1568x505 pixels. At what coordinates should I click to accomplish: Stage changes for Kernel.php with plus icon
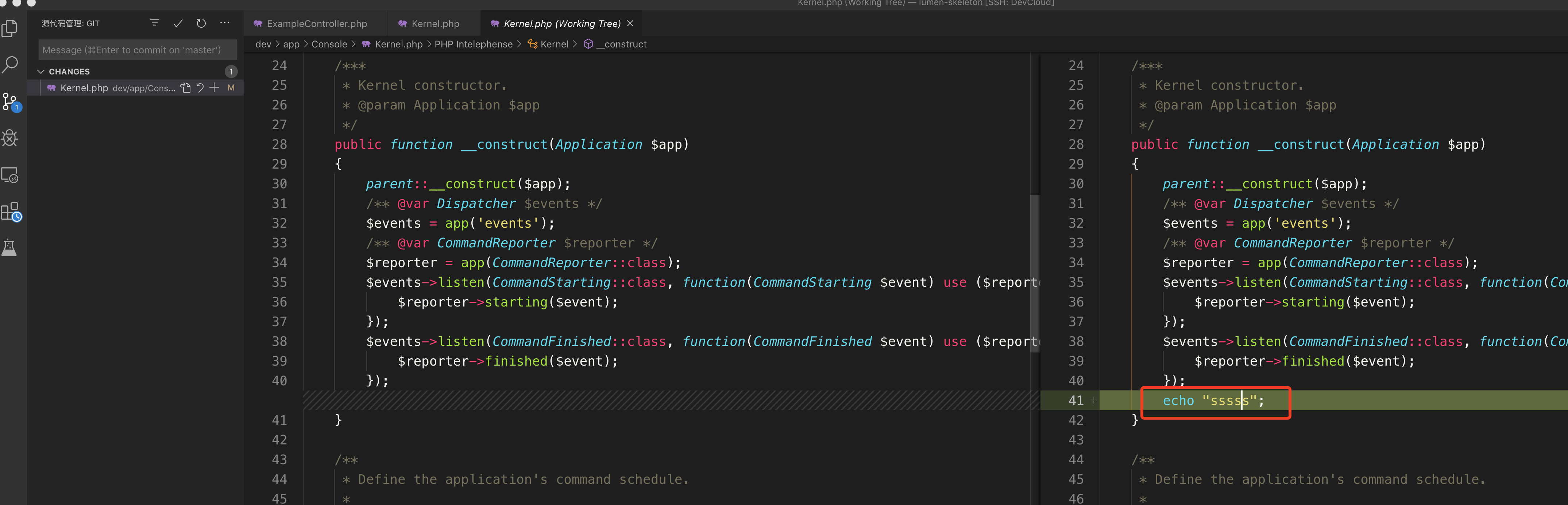214,88
